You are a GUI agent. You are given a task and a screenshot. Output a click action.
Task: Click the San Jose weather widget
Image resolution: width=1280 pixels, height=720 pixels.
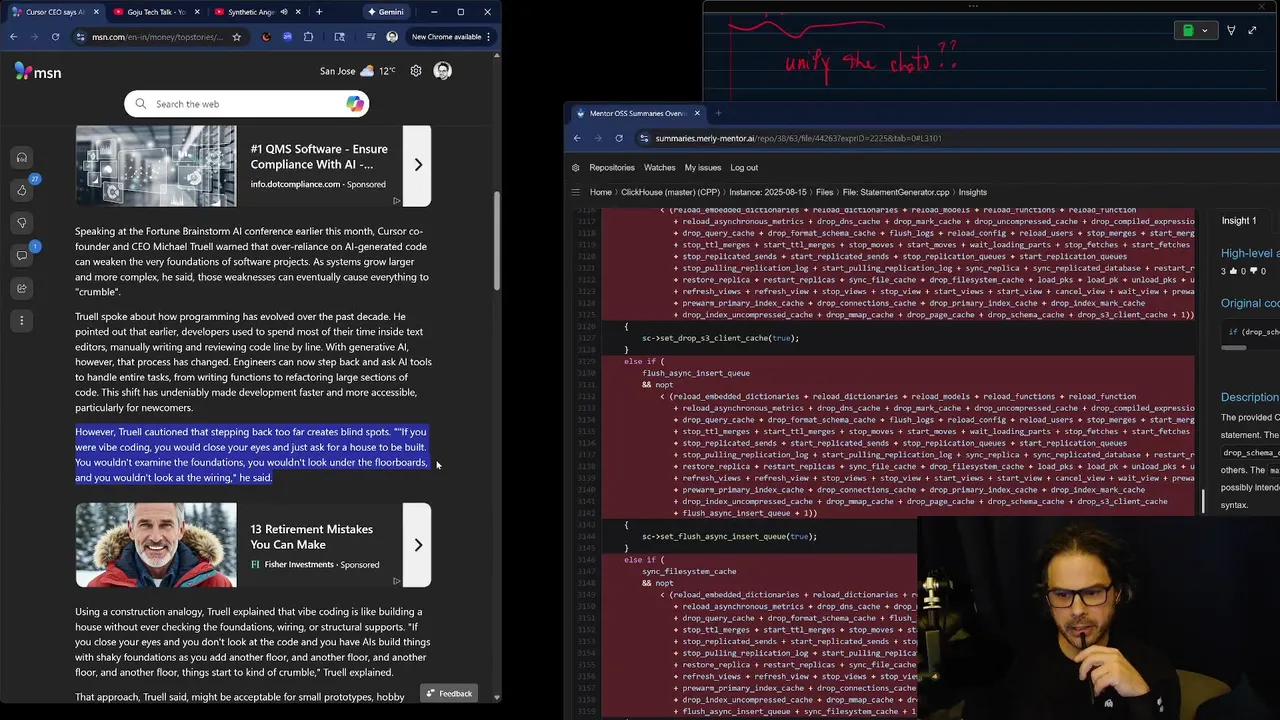click(x=357, y=71)
